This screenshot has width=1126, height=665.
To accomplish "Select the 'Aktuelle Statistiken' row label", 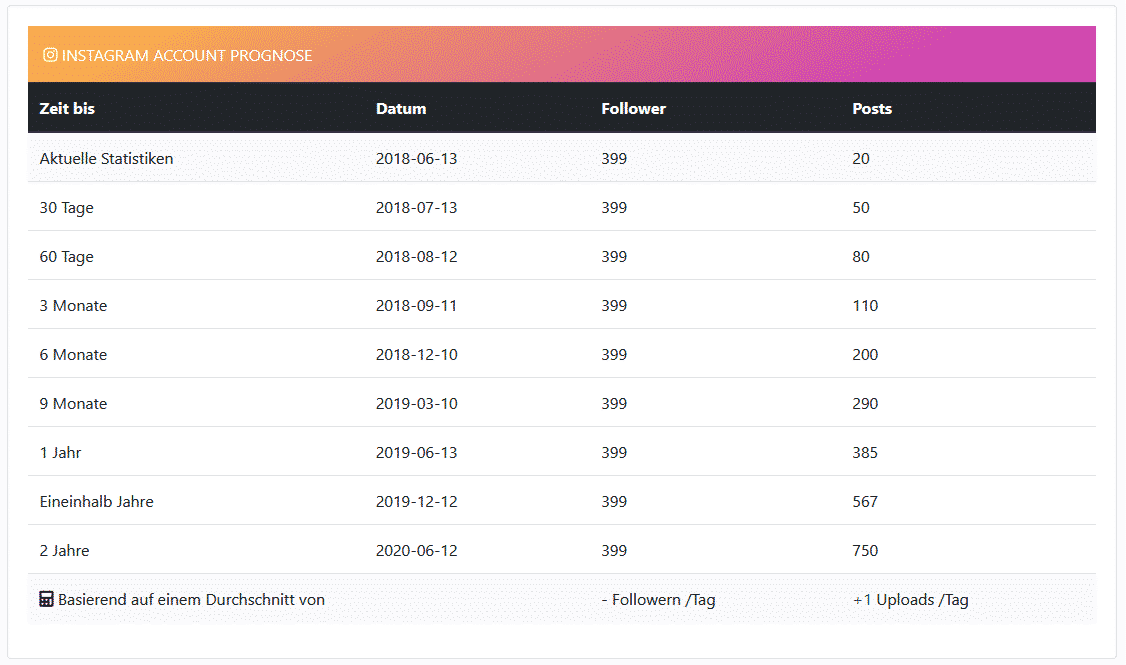I will [x=106, y=159].
